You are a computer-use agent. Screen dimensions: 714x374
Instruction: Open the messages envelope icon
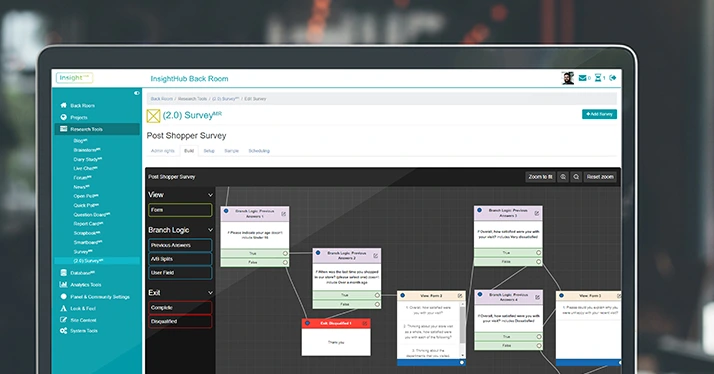pos(582,78)
